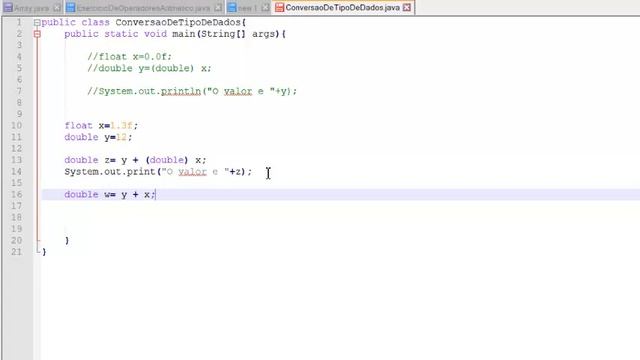Click line number 16 in the margin
The width and height of the screenshot is (640, 360).
click(17, 194)
